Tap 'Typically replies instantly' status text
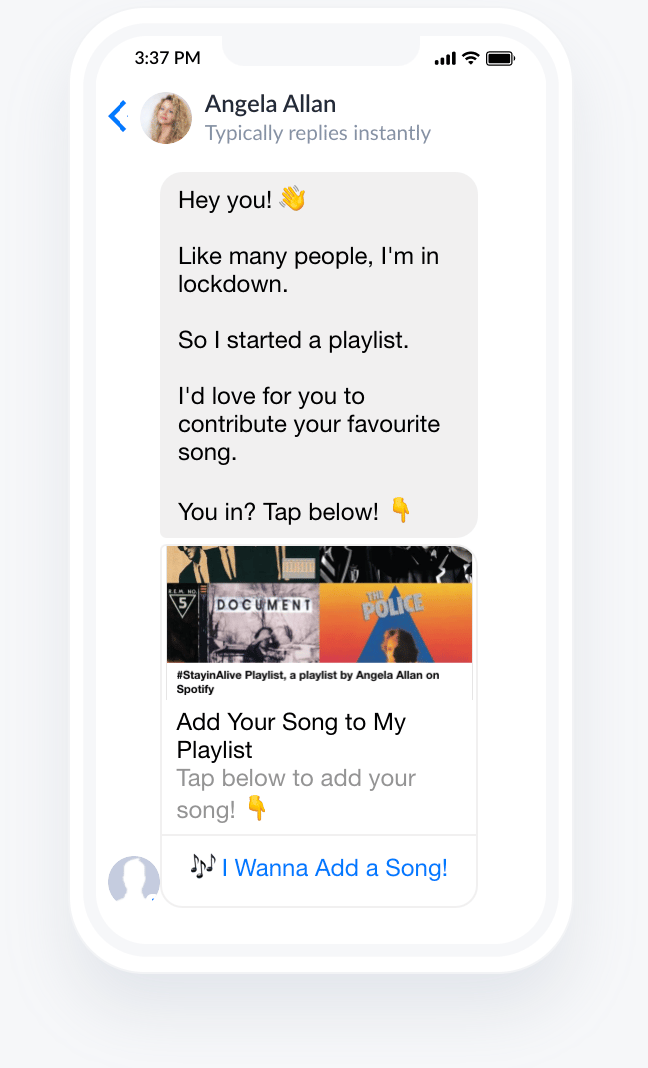648x1068 pixels. [x=318, y=133]
